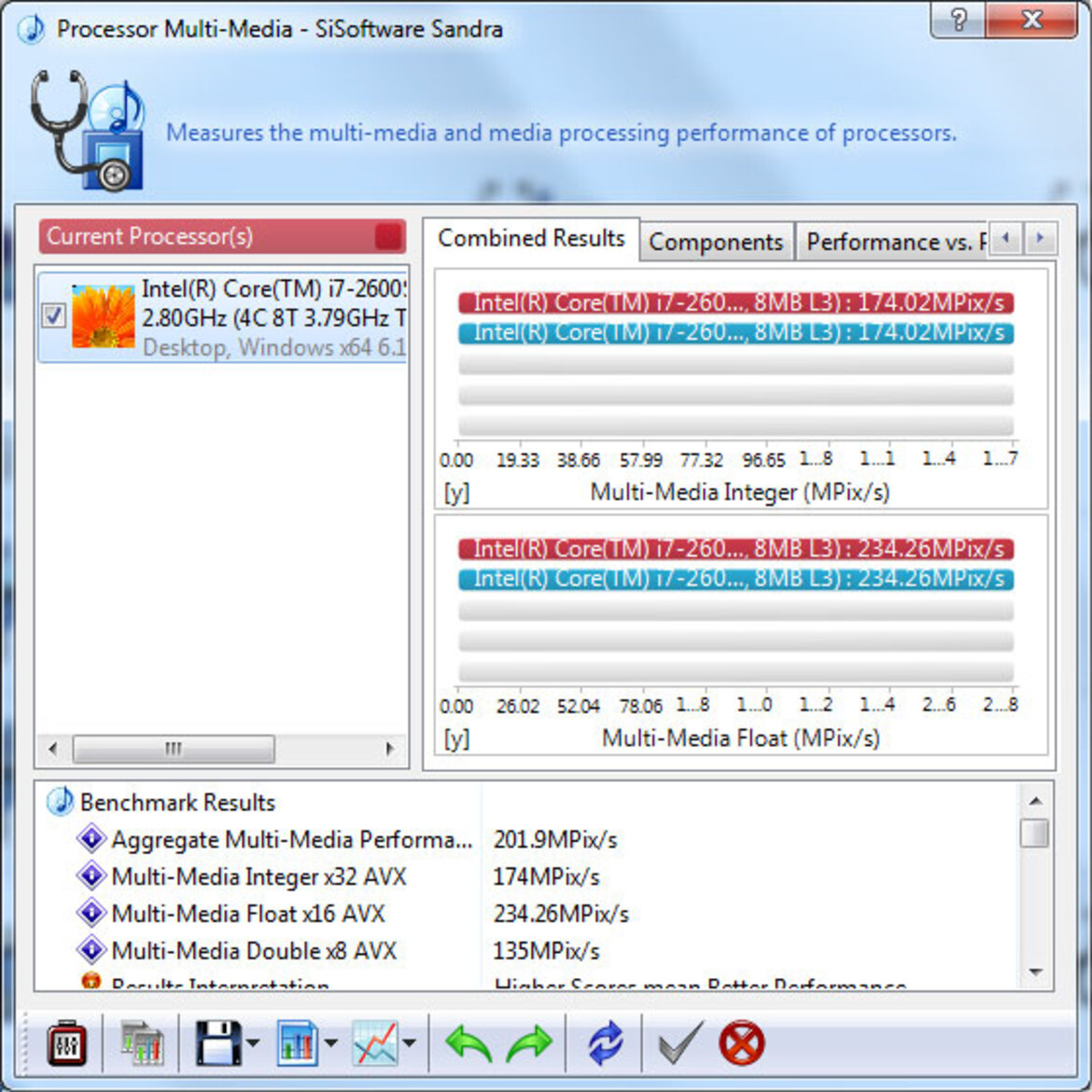Click the help question mark button
Image resolution: width=1092 pixels, height=1092 pixels.
[959, 21]
